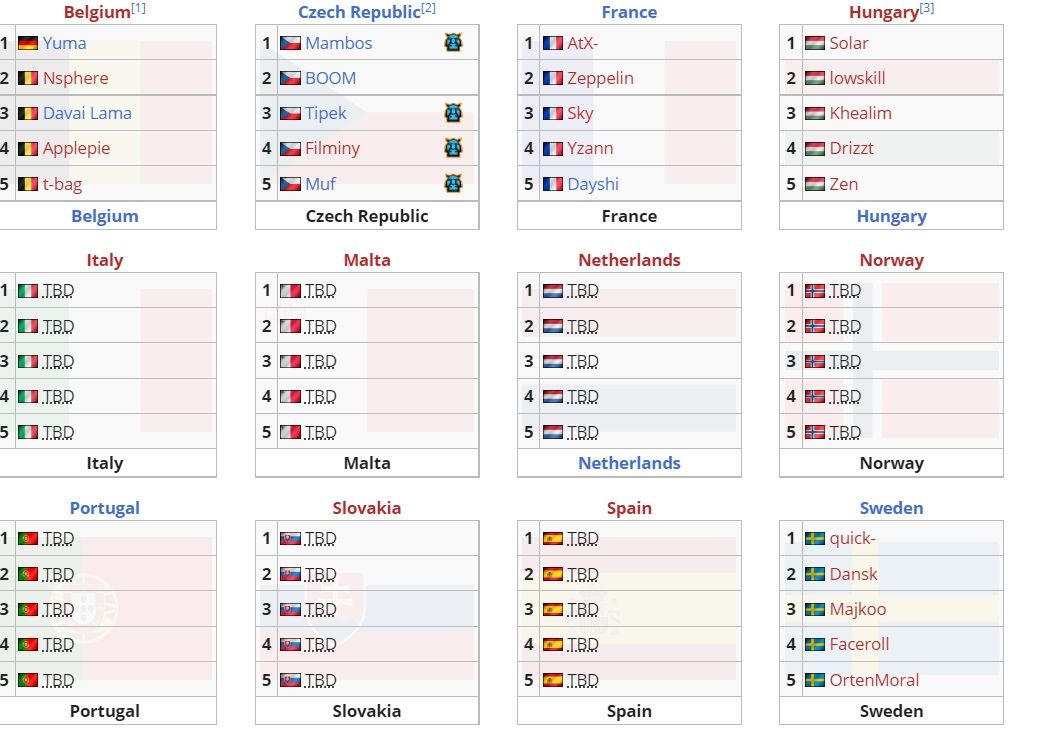Click the team icon next to Filminy
Image resolution: width=1043 pixels, height=745 pixels.
(x=453, y=148)
